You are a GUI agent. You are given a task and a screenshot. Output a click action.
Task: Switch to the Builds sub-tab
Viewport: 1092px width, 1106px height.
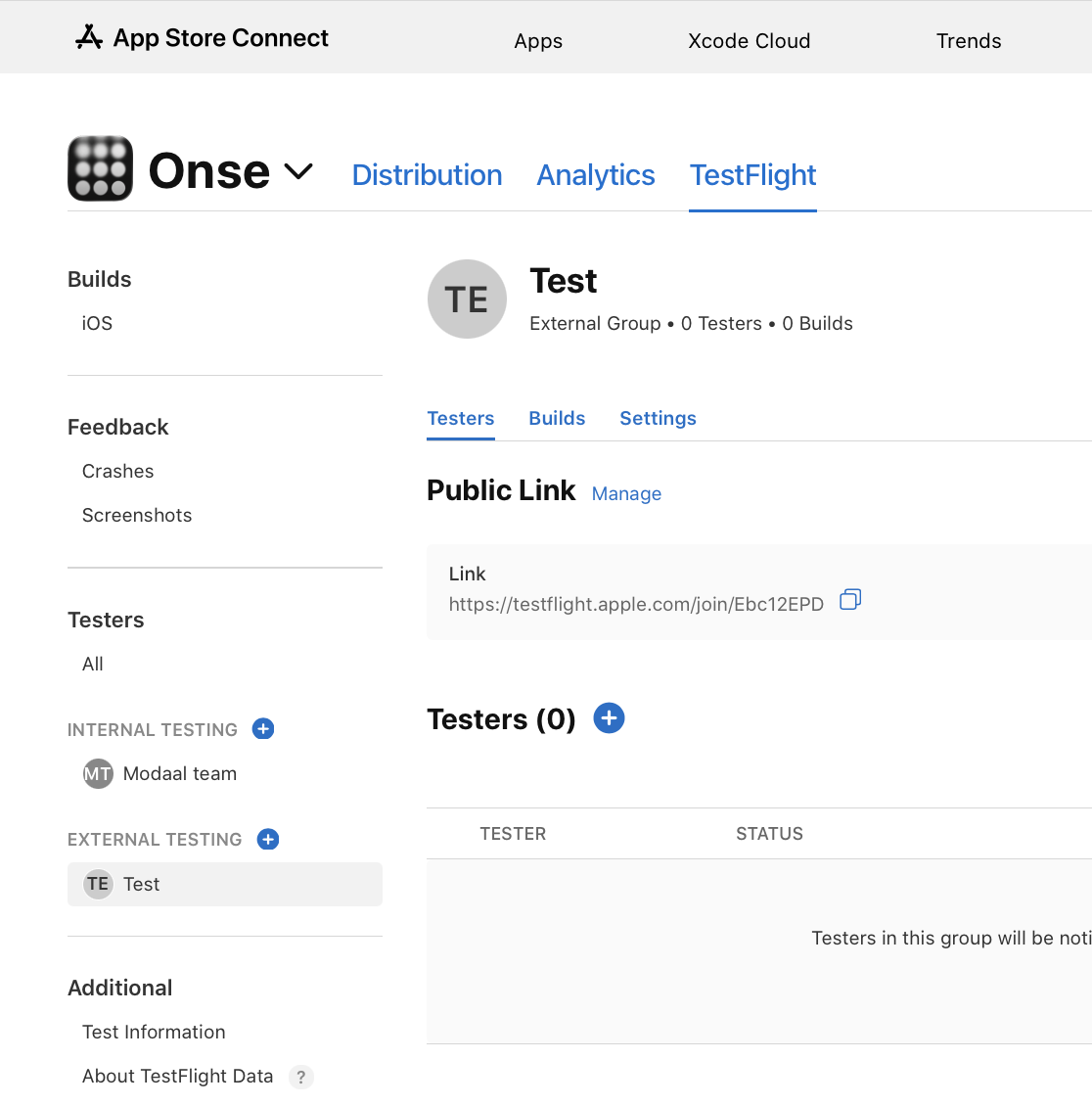pos(557,418)
